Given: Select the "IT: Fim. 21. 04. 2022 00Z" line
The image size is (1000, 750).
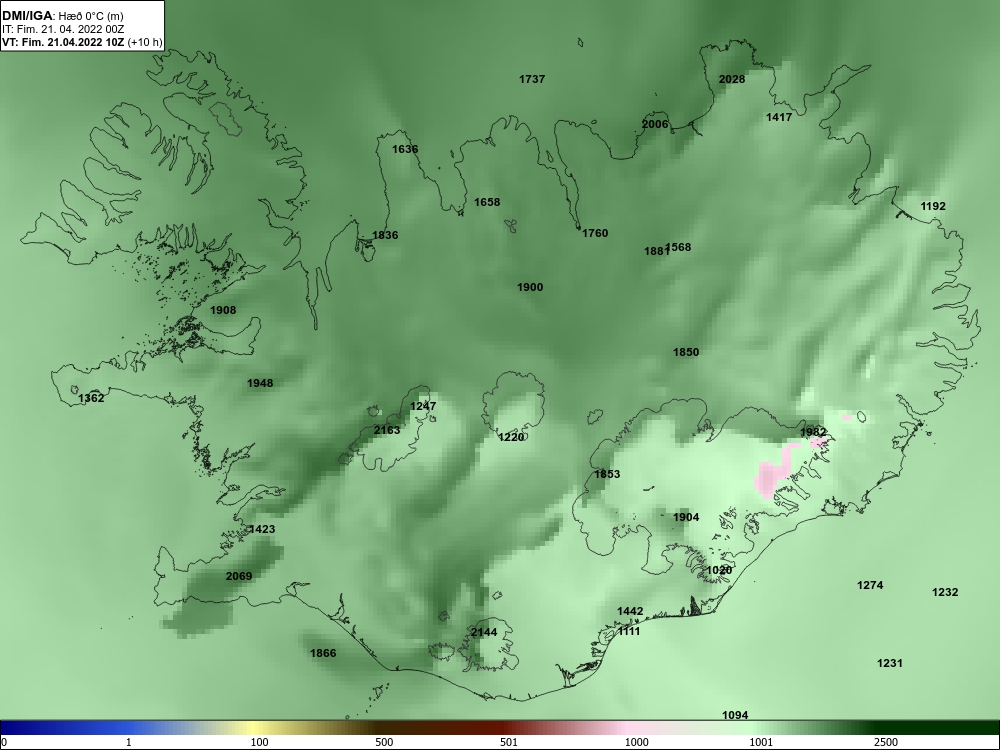Looking at the screenshot, I should click(x=62, y=29).
